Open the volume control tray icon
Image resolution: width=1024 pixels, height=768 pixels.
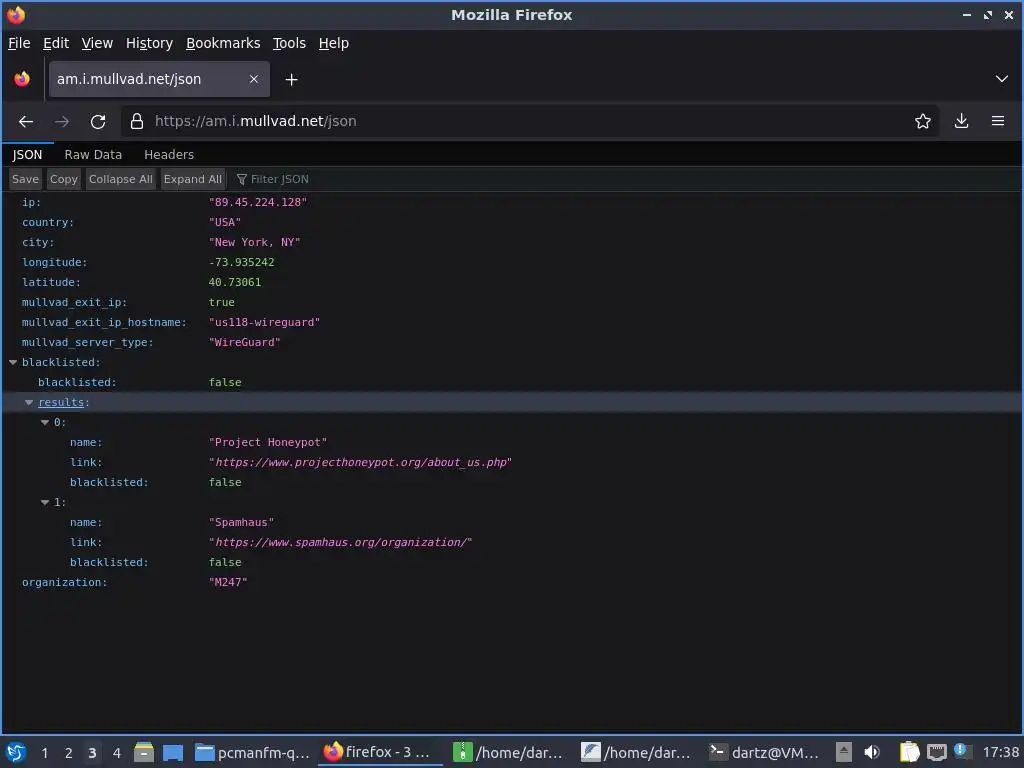[x=871, y=752]
